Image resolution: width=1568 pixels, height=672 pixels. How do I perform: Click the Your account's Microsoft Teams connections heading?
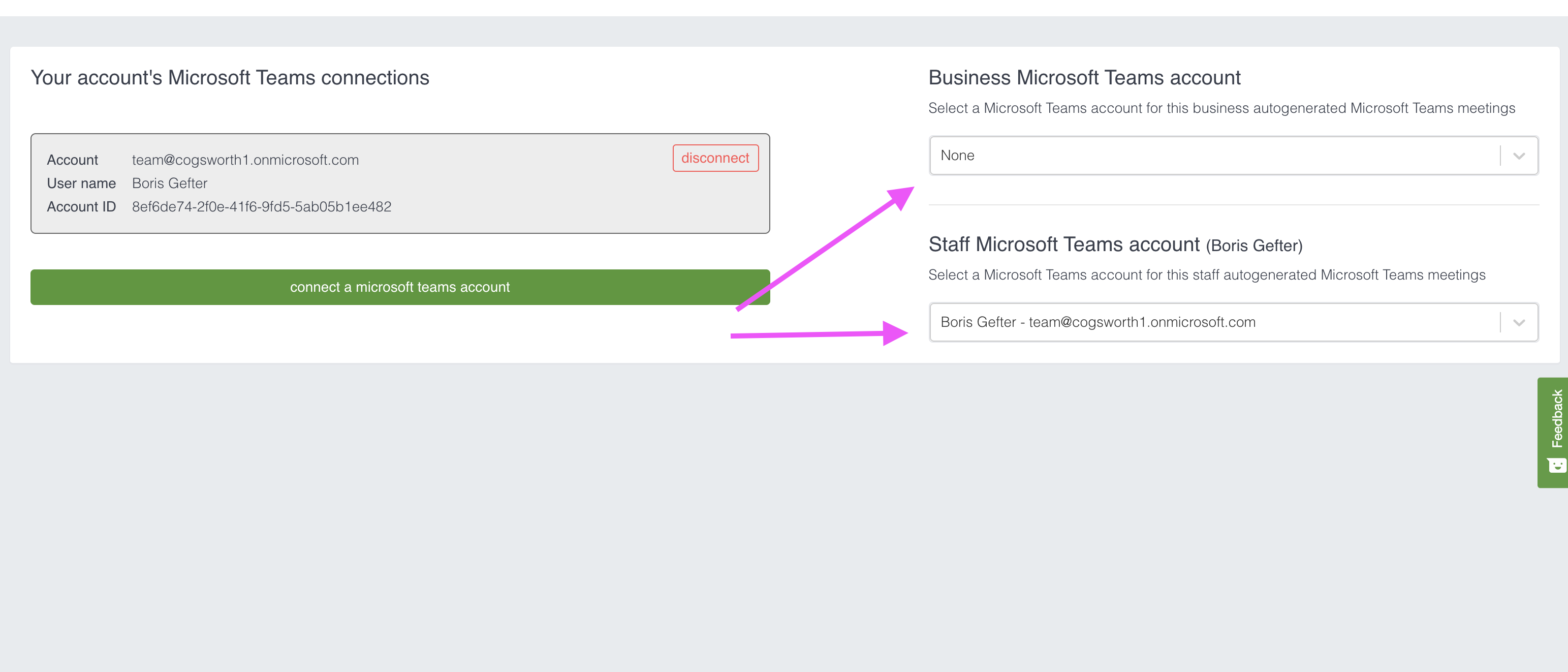pos(230,78)
